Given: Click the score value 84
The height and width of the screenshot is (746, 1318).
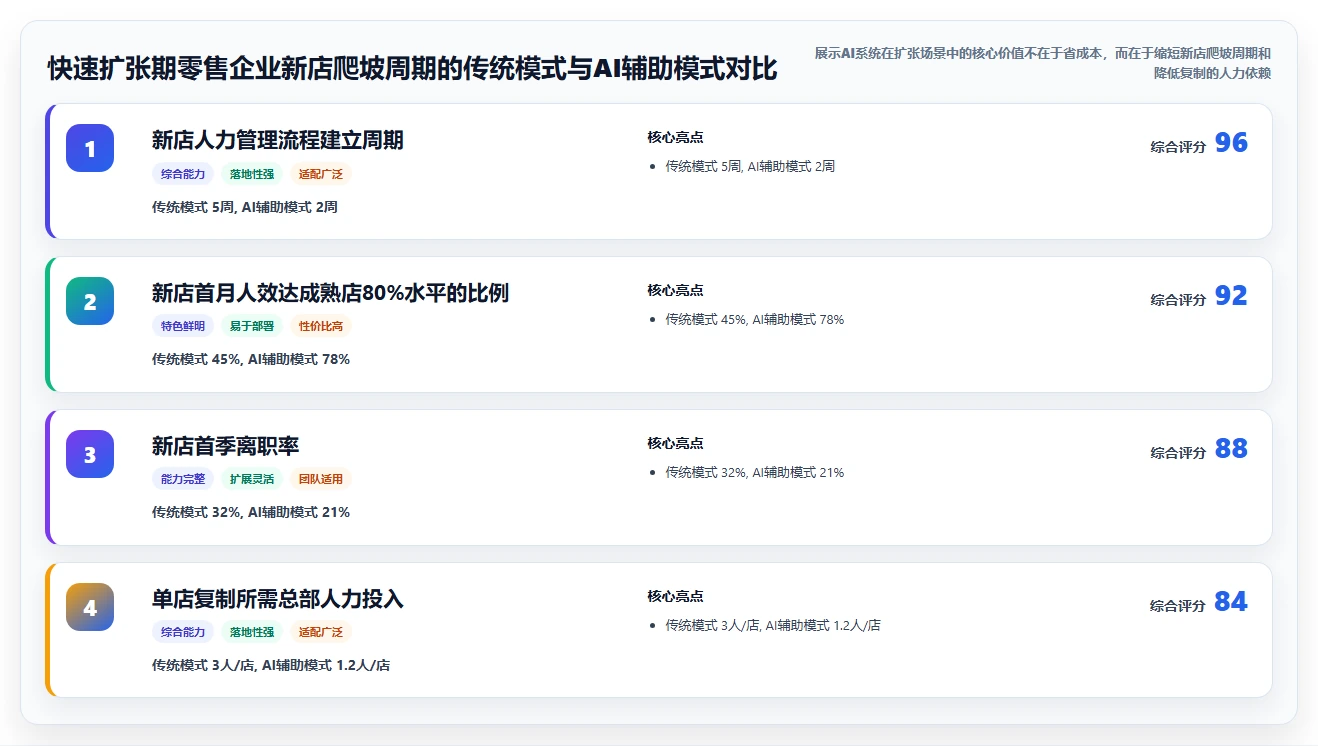Looking at the screenshot, I should [x=1231, y=602].
